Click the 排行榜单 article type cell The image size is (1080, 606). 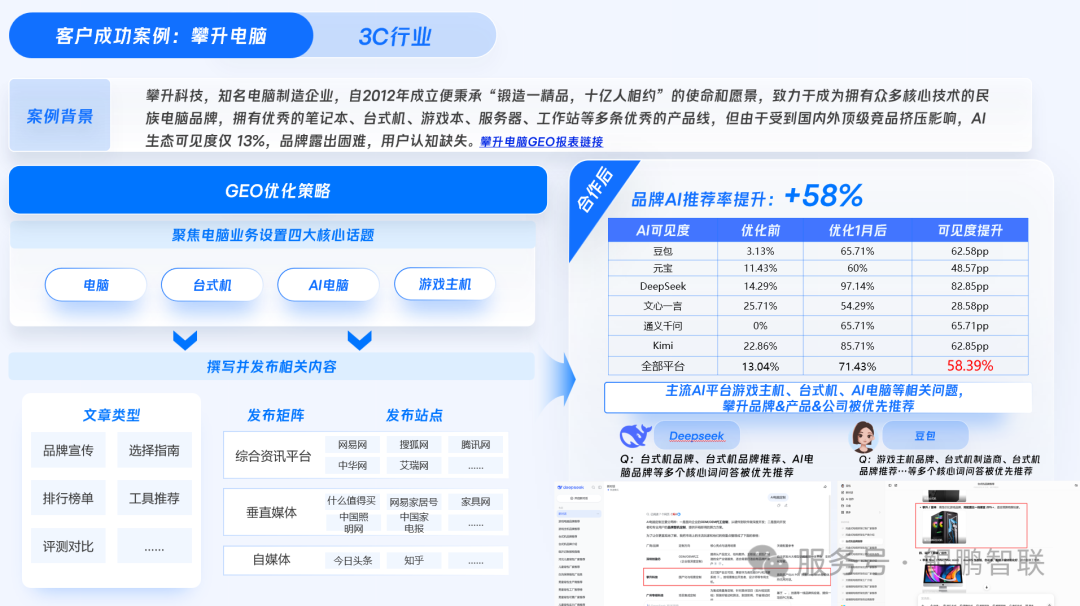click(68, 498)
